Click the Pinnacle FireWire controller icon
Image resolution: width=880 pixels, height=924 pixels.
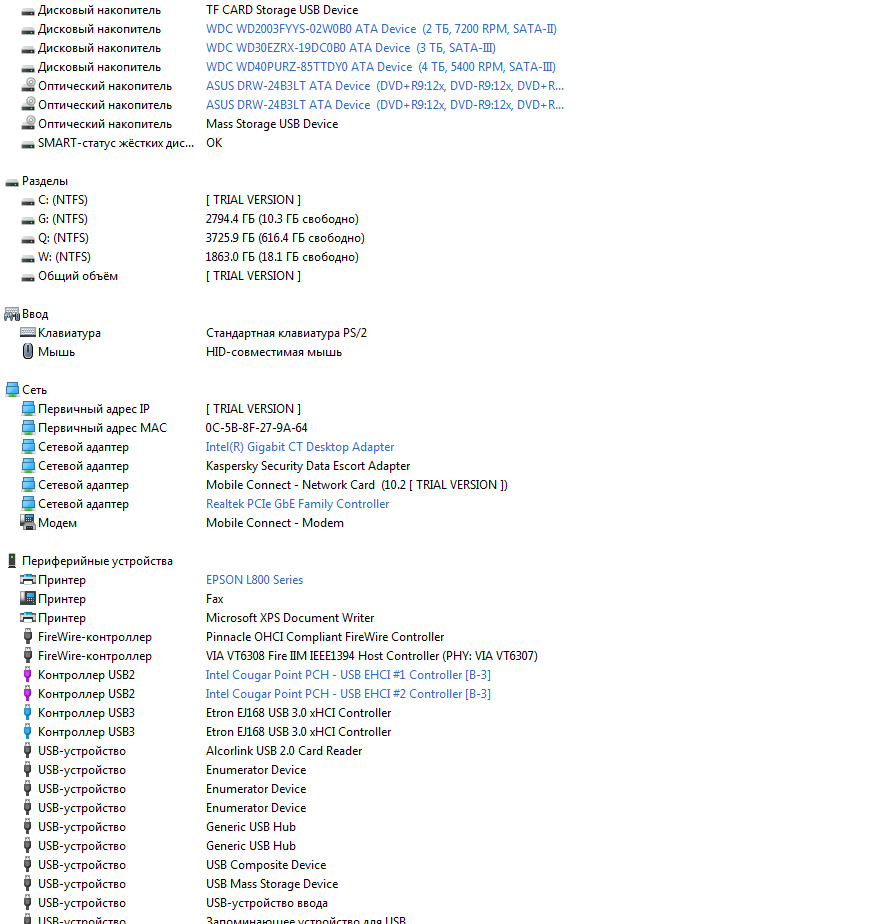tap(28, 636)
